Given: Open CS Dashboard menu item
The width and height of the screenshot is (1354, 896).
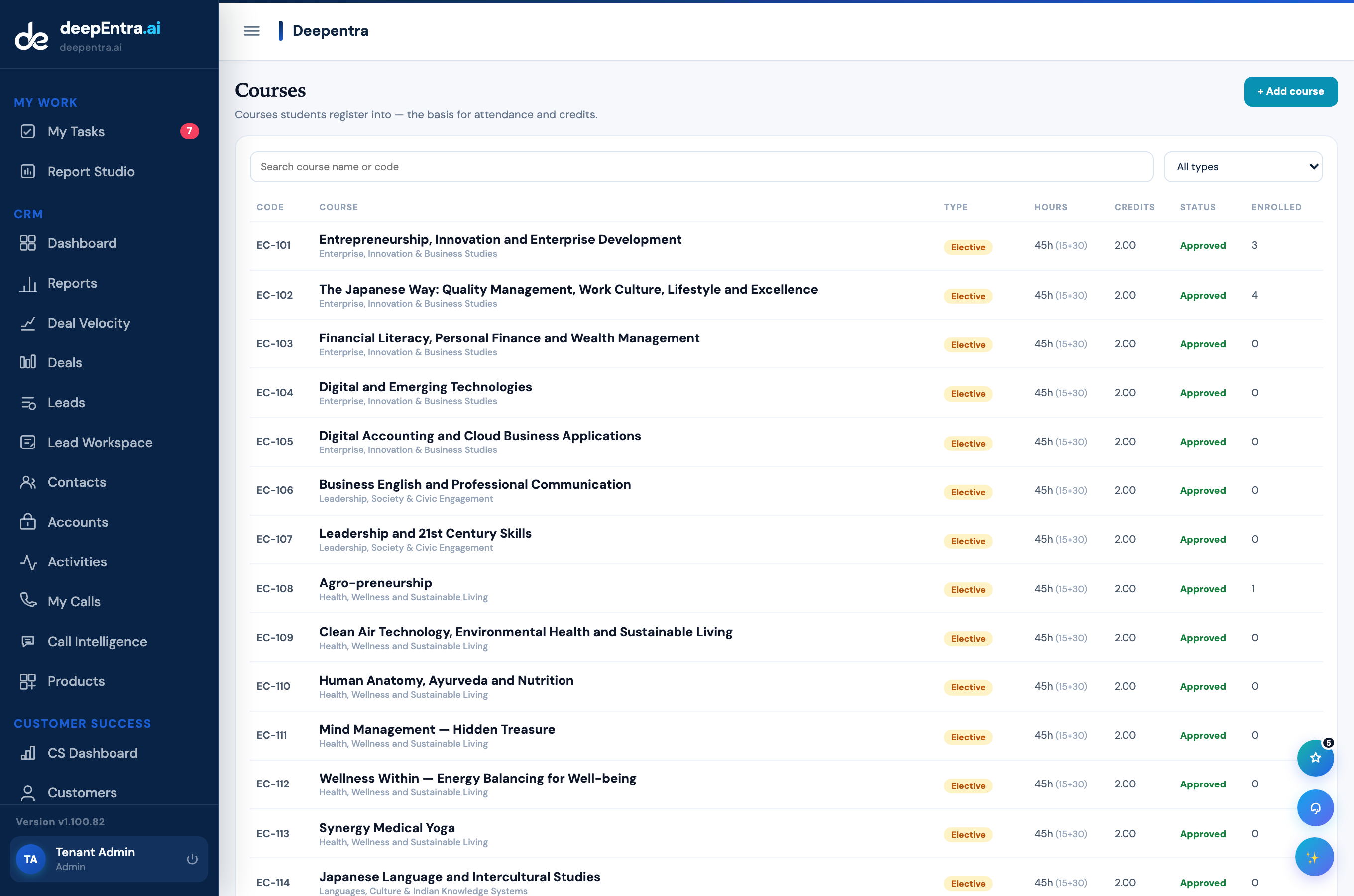Looking at the screenshot, I should click(109, 753).
